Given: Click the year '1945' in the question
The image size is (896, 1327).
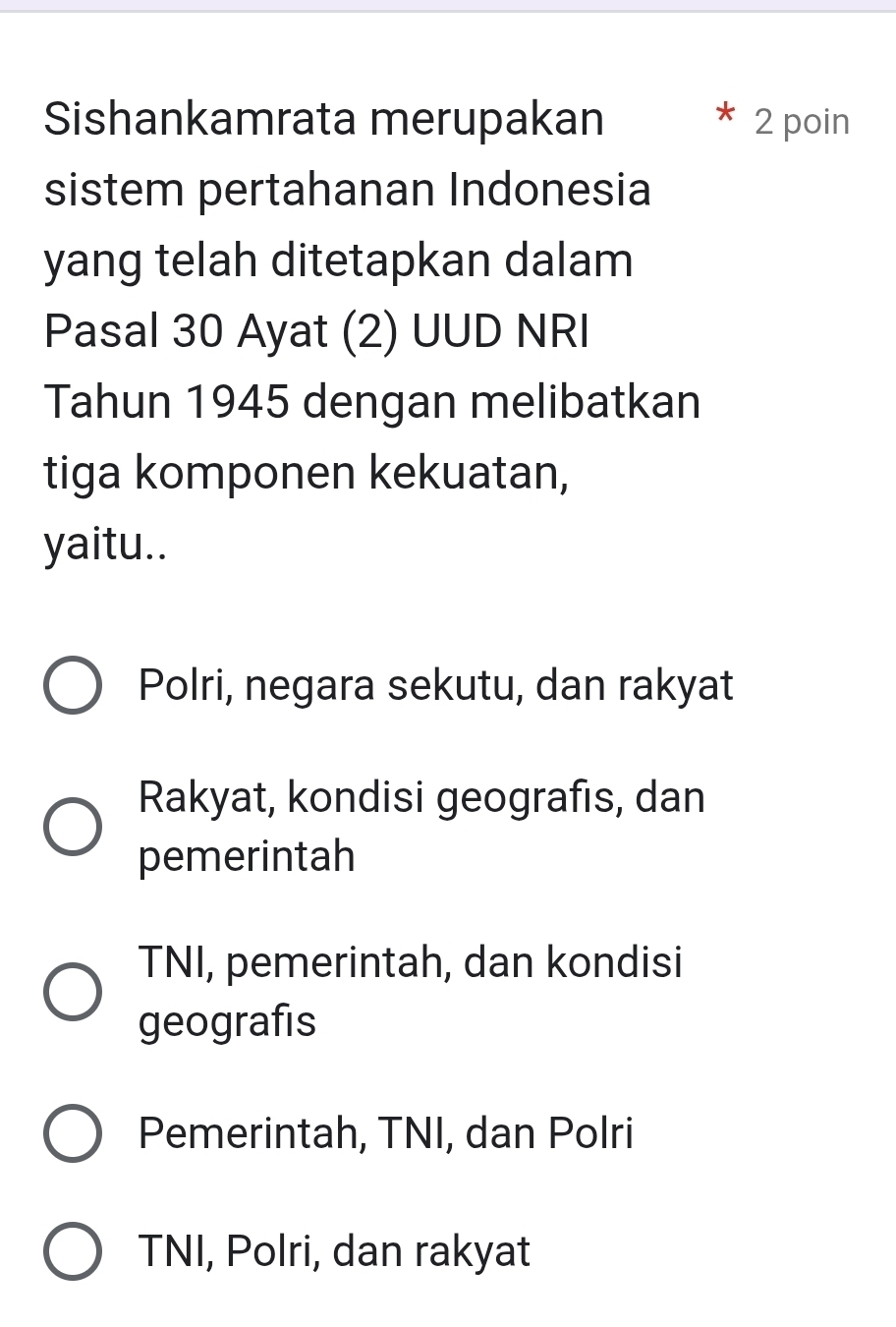Looking at the screenshot, I should click(235, 402).
